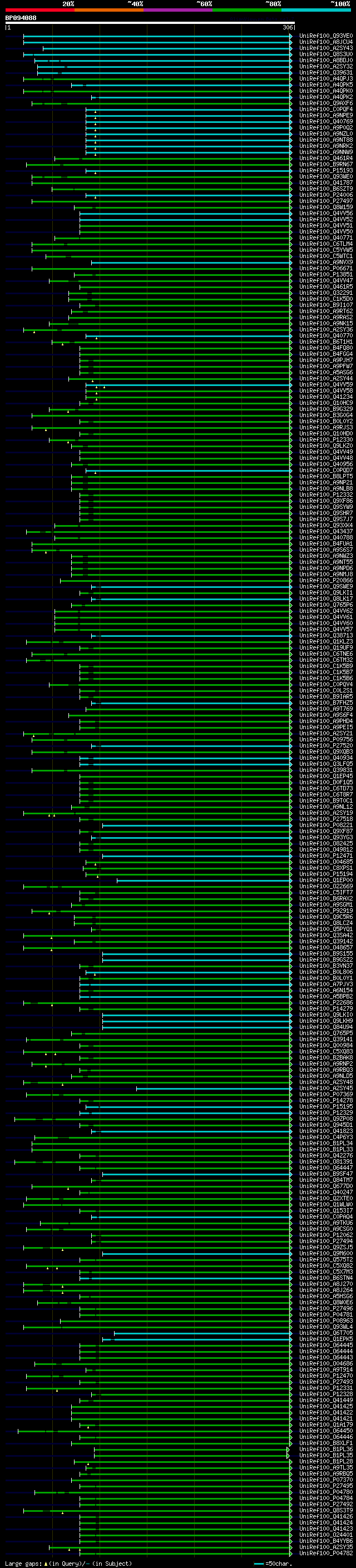This screenshot has height=1568, width=356.
Task: Click the red ~20% identity legend bar
Action: tap(40, 10)
